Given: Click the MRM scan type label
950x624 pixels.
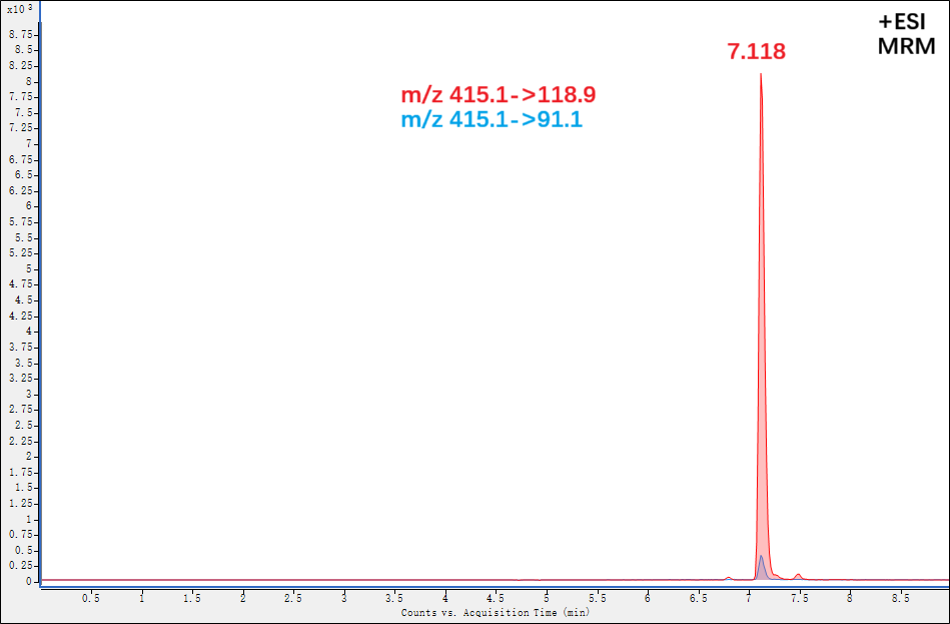Looking at the screenshot, I should (906, 46).
